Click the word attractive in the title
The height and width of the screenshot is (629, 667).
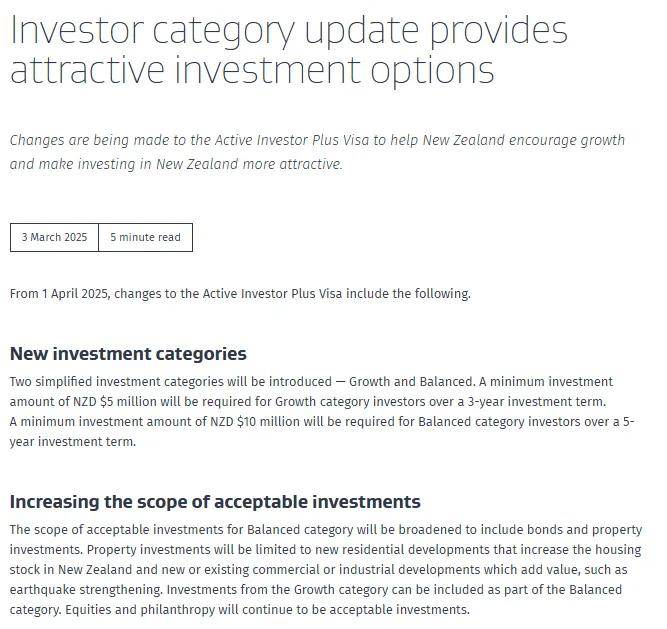(x=87, y=70)
